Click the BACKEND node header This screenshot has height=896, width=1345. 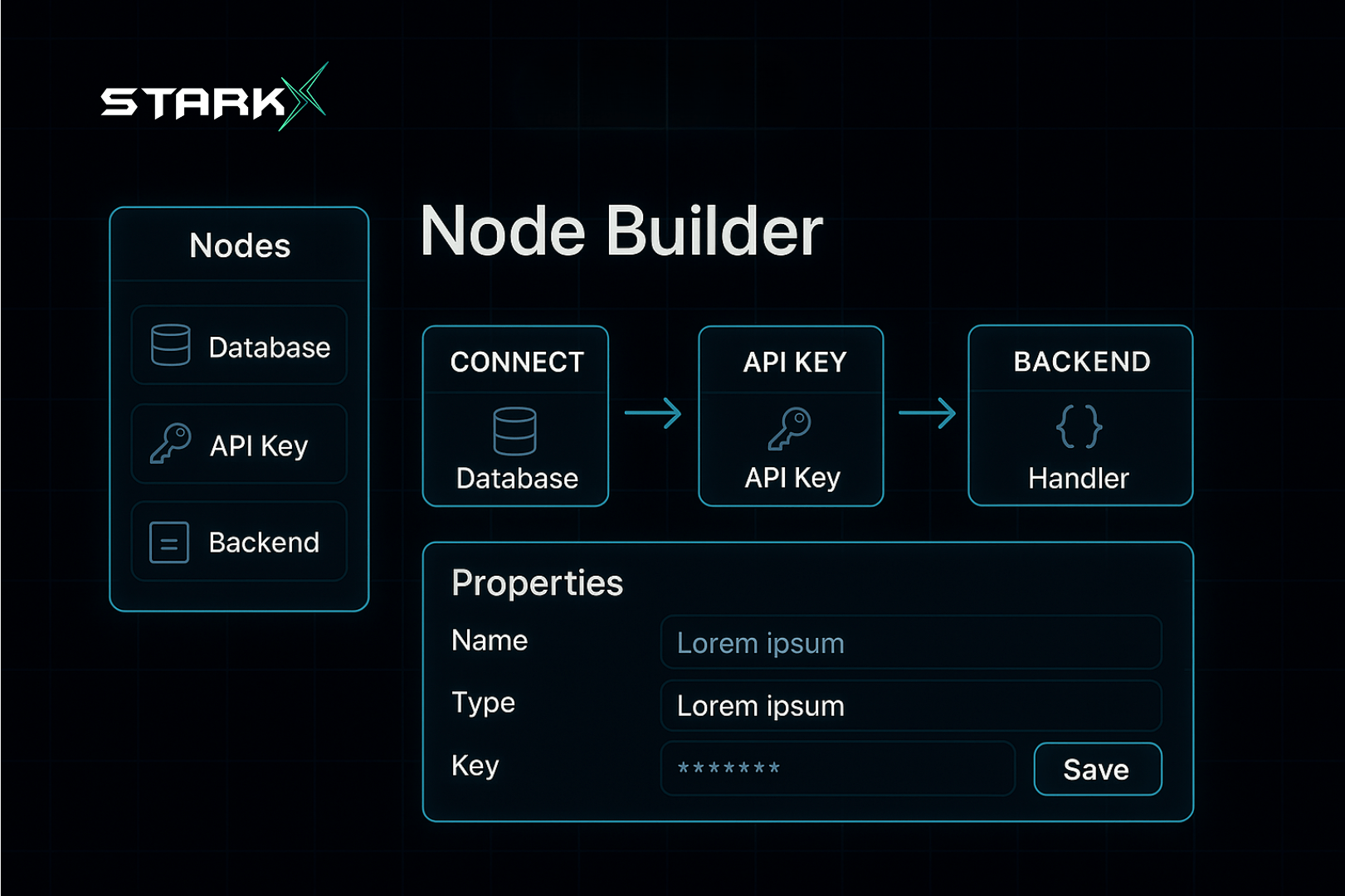coord(1080,360)
